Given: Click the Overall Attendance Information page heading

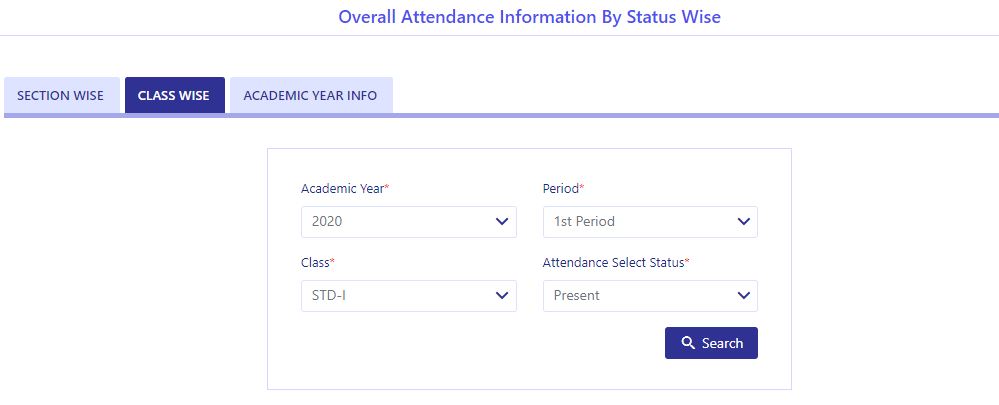Looking at the screenshot, I should pyautogui.click(x=529, y=17).
